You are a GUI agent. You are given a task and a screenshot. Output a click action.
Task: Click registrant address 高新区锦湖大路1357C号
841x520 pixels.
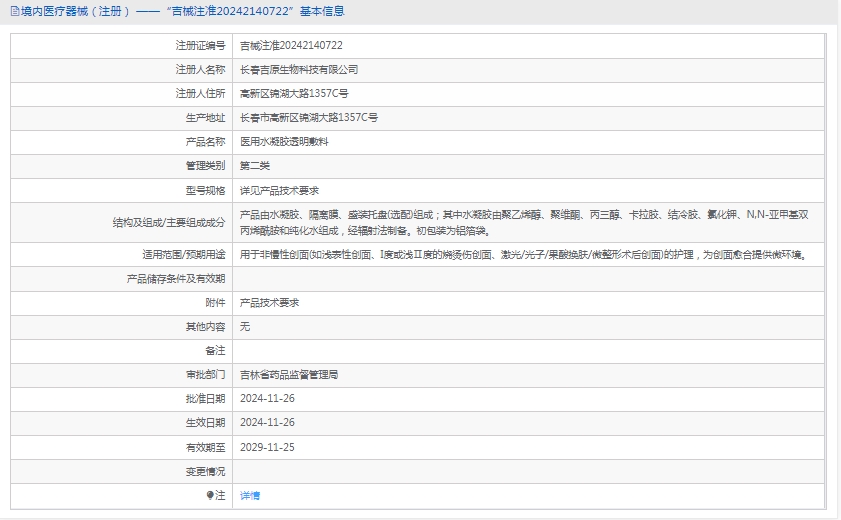tap(294, 94)
